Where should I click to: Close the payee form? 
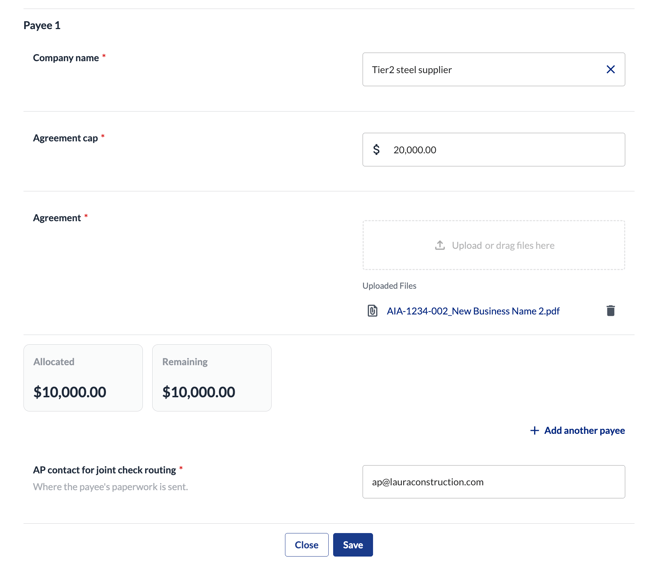[306, 545]
